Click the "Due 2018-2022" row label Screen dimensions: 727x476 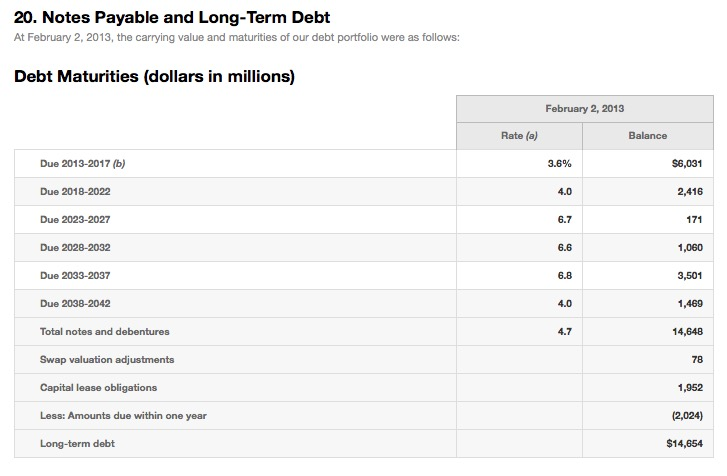tap(73, 191)
